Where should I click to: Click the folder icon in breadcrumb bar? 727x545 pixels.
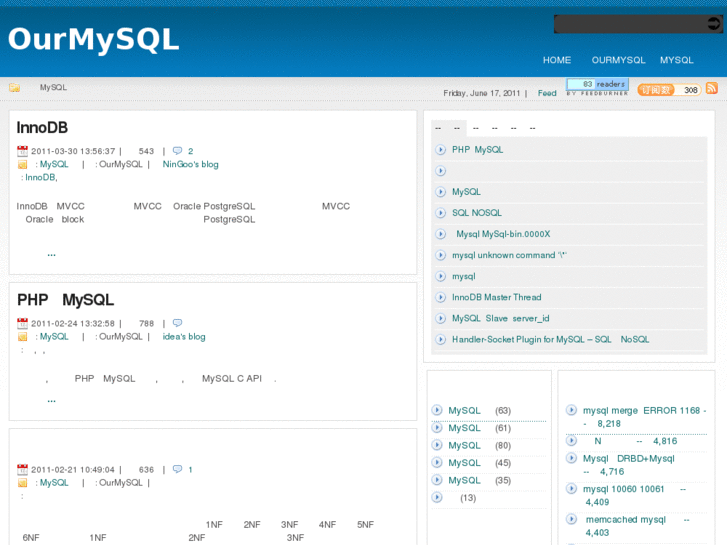(x=14, y=87)
